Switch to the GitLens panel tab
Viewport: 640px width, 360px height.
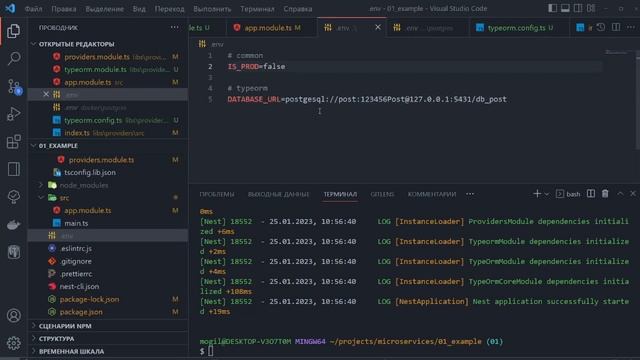[382, 194]
